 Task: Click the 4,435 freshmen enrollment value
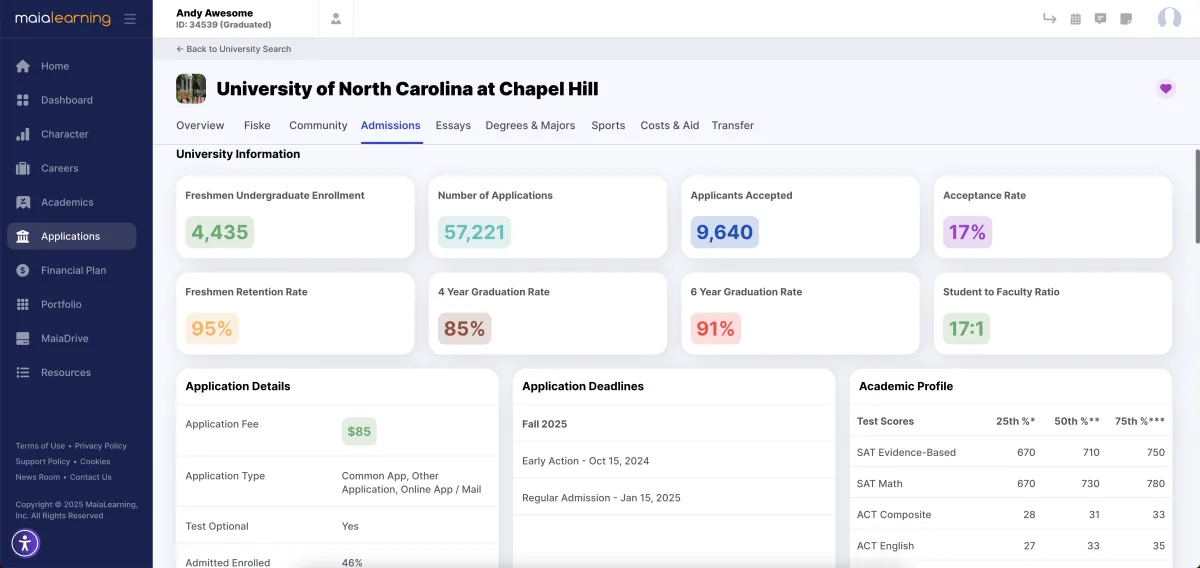click(x=220, y=232)
